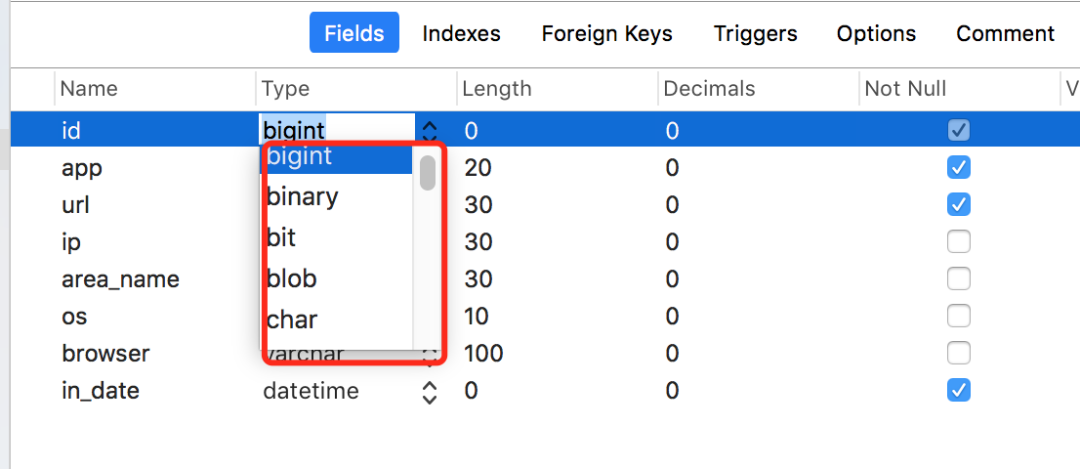The height and width of the screenshot is (469, 1080).
Task: Go to the Options tab
Action: (x=876, y=34)
